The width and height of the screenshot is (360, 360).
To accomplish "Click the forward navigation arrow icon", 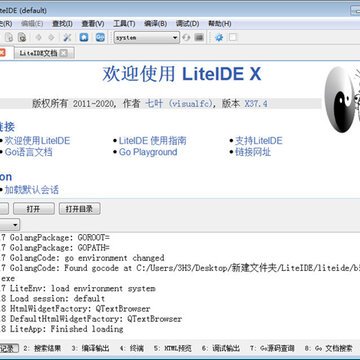I will point(51,37).
